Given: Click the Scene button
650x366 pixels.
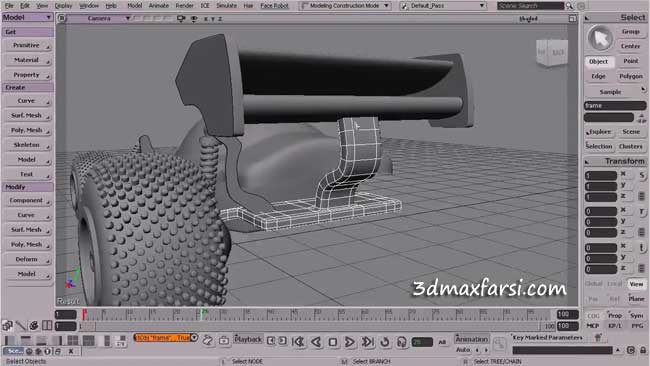Looking at the screenshot, I should point(631,132).
